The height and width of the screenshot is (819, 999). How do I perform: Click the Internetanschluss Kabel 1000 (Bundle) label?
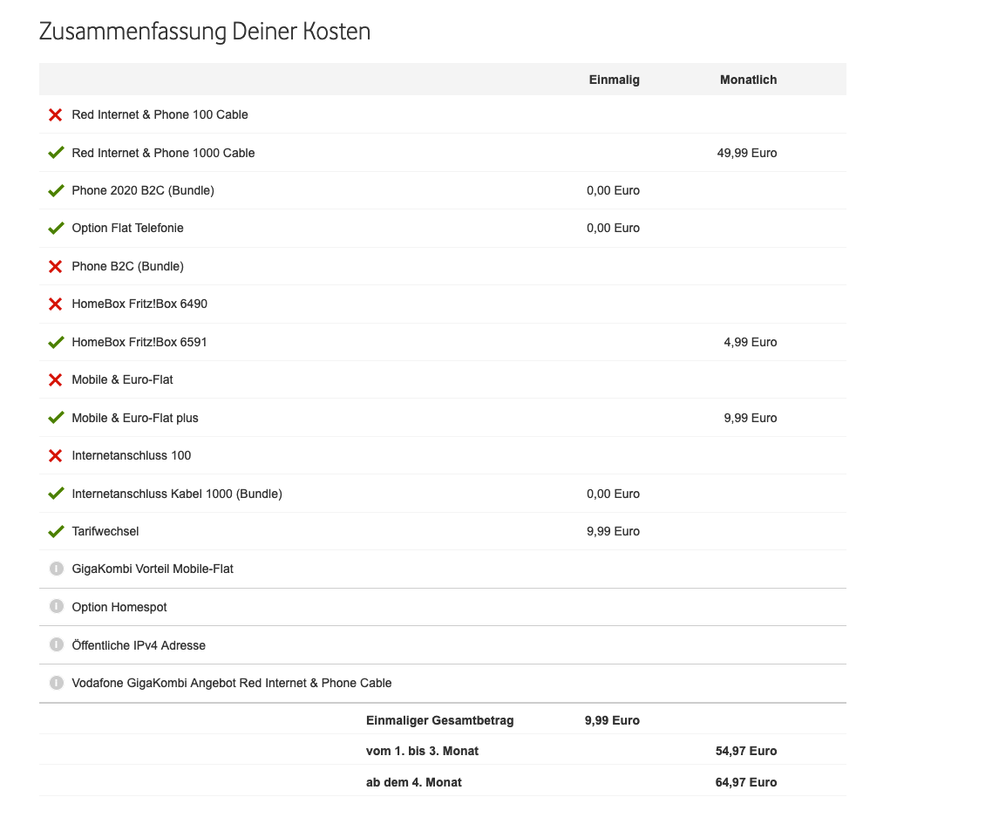pos(177,494)
